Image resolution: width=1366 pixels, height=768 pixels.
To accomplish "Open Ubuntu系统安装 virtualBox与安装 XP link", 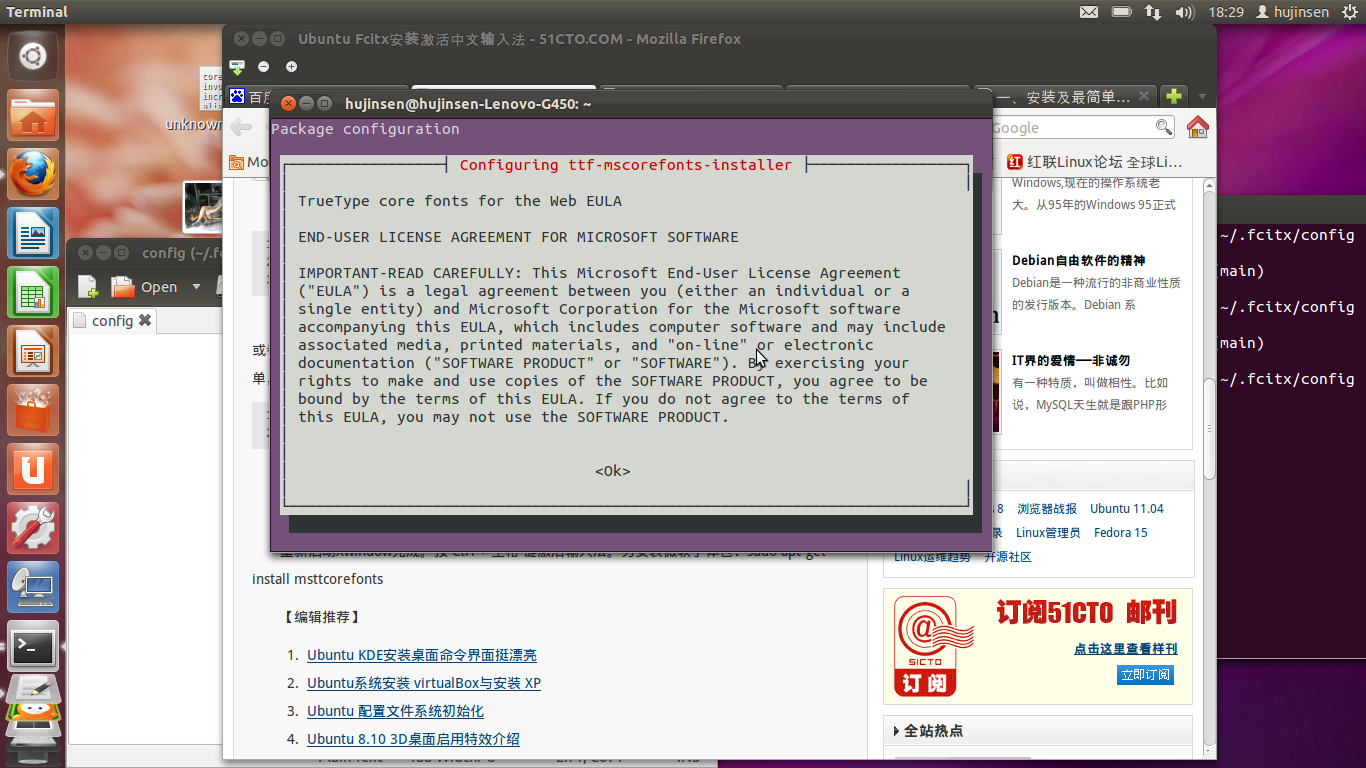I will [x=424, y=683].
